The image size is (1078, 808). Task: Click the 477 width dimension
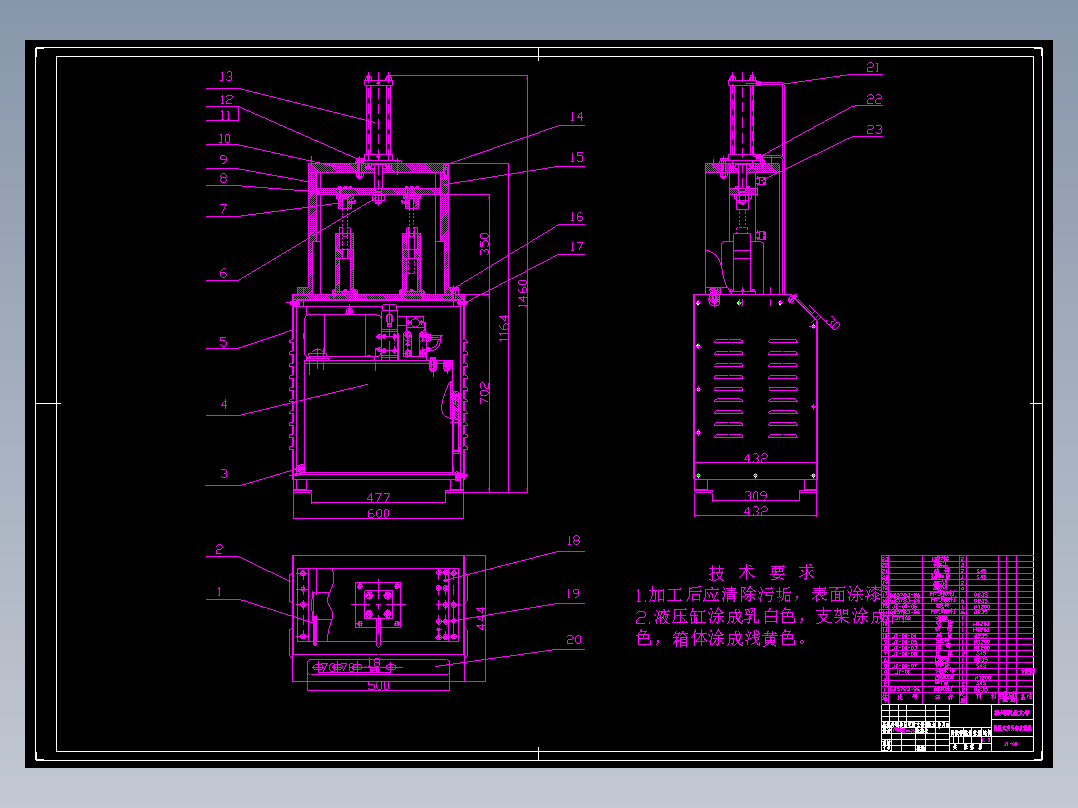378,497
